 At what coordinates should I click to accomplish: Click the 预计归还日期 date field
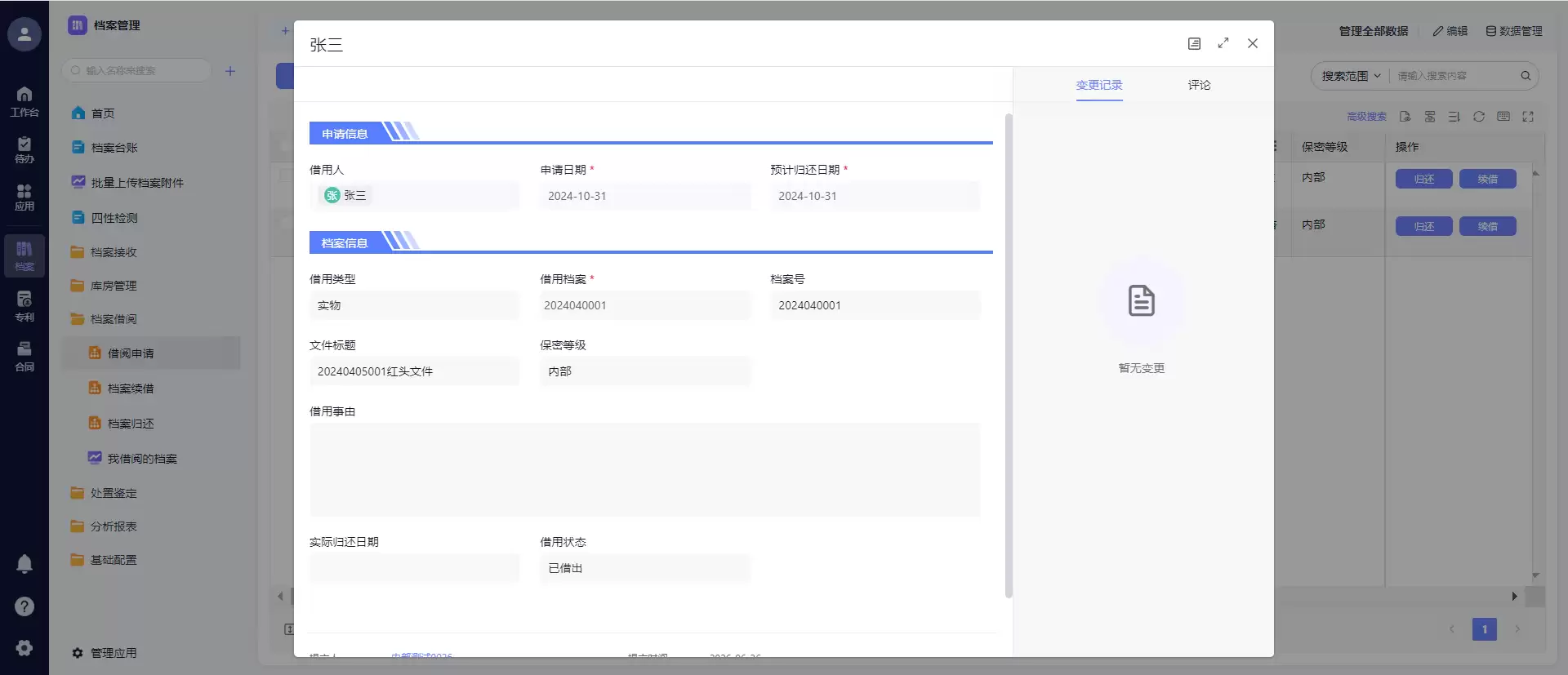875,196
